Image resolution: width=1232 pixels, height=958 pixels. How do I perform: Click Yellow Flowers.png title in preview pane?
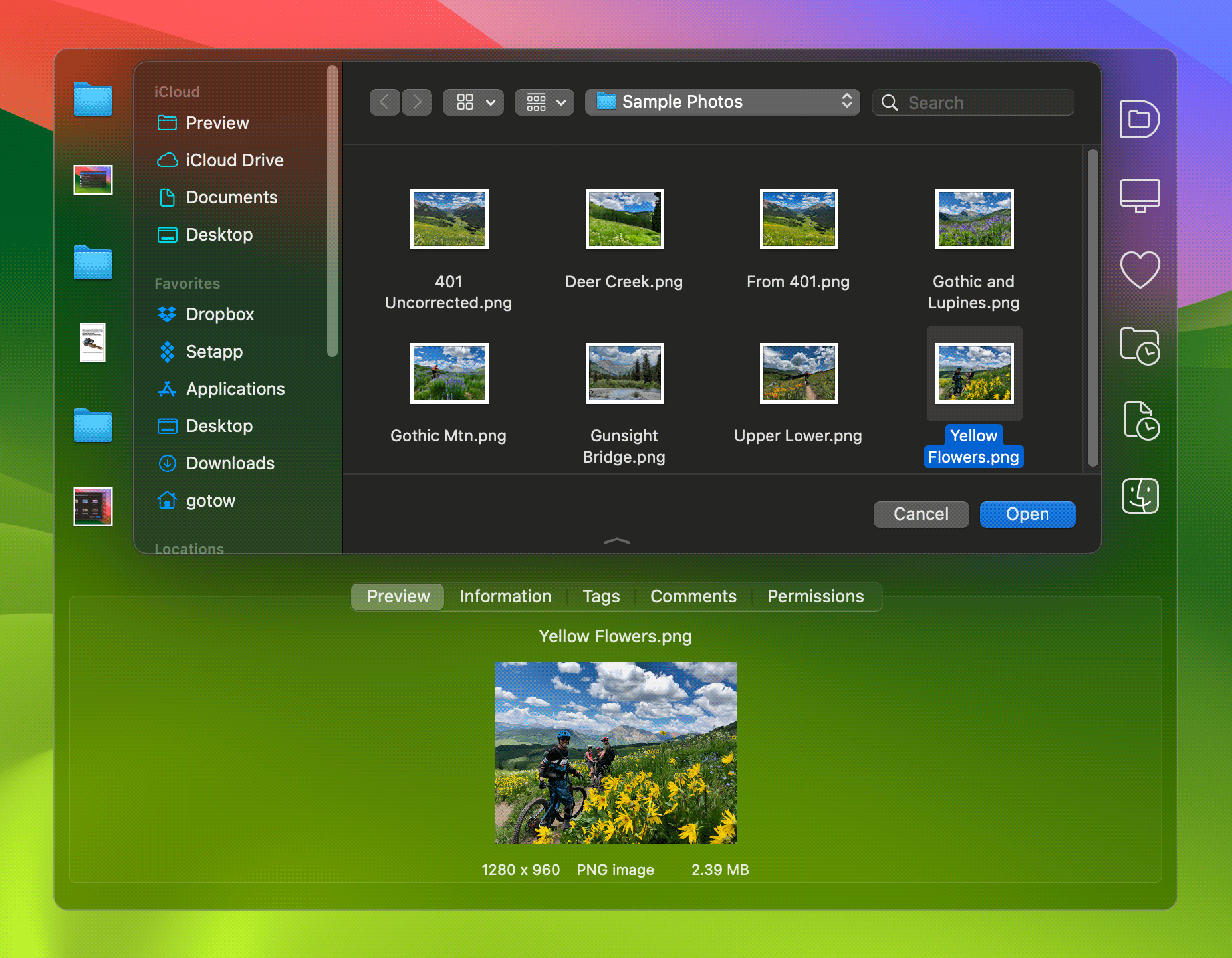tap(615, 636)
